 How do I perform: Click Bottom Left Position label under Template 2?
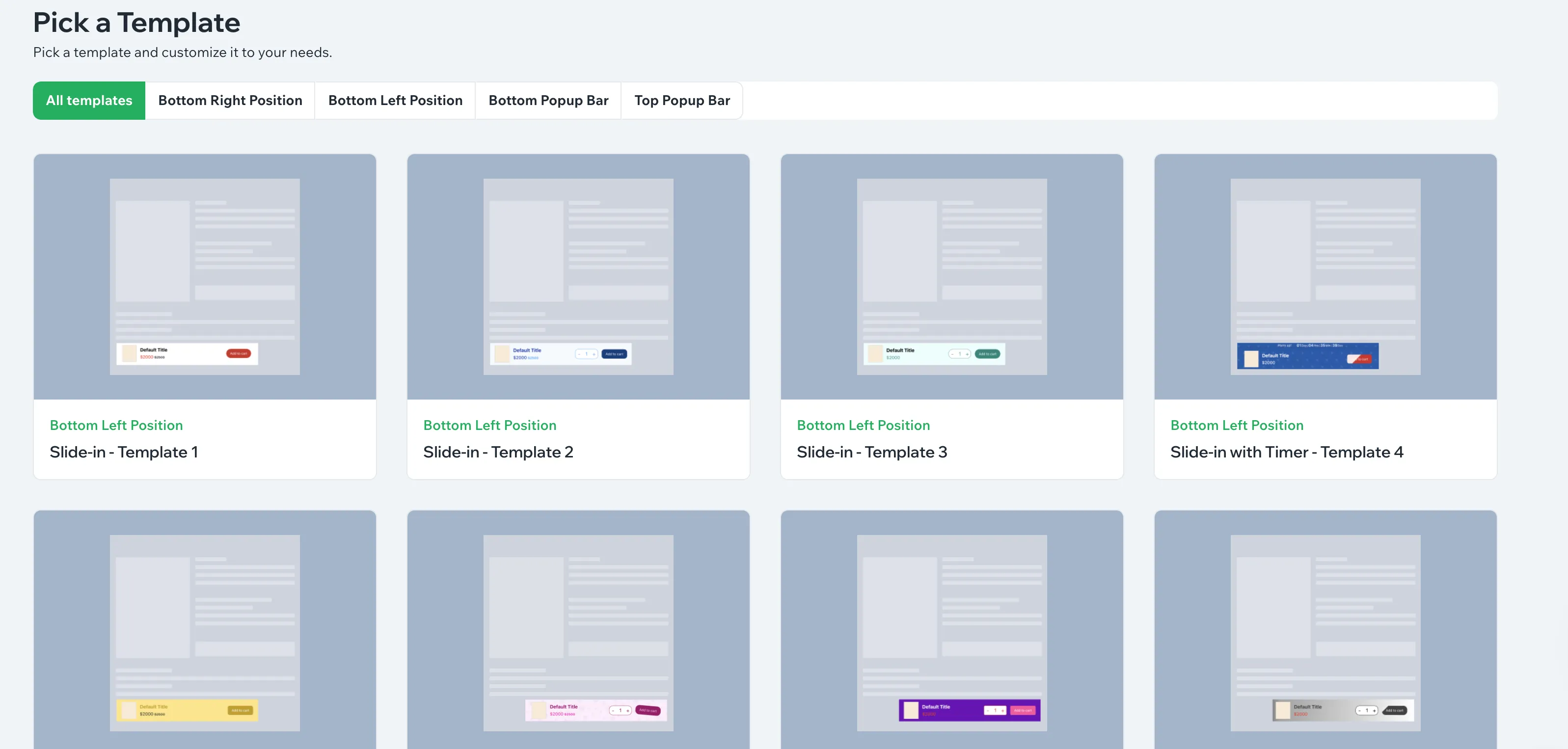tap(489, 426)
